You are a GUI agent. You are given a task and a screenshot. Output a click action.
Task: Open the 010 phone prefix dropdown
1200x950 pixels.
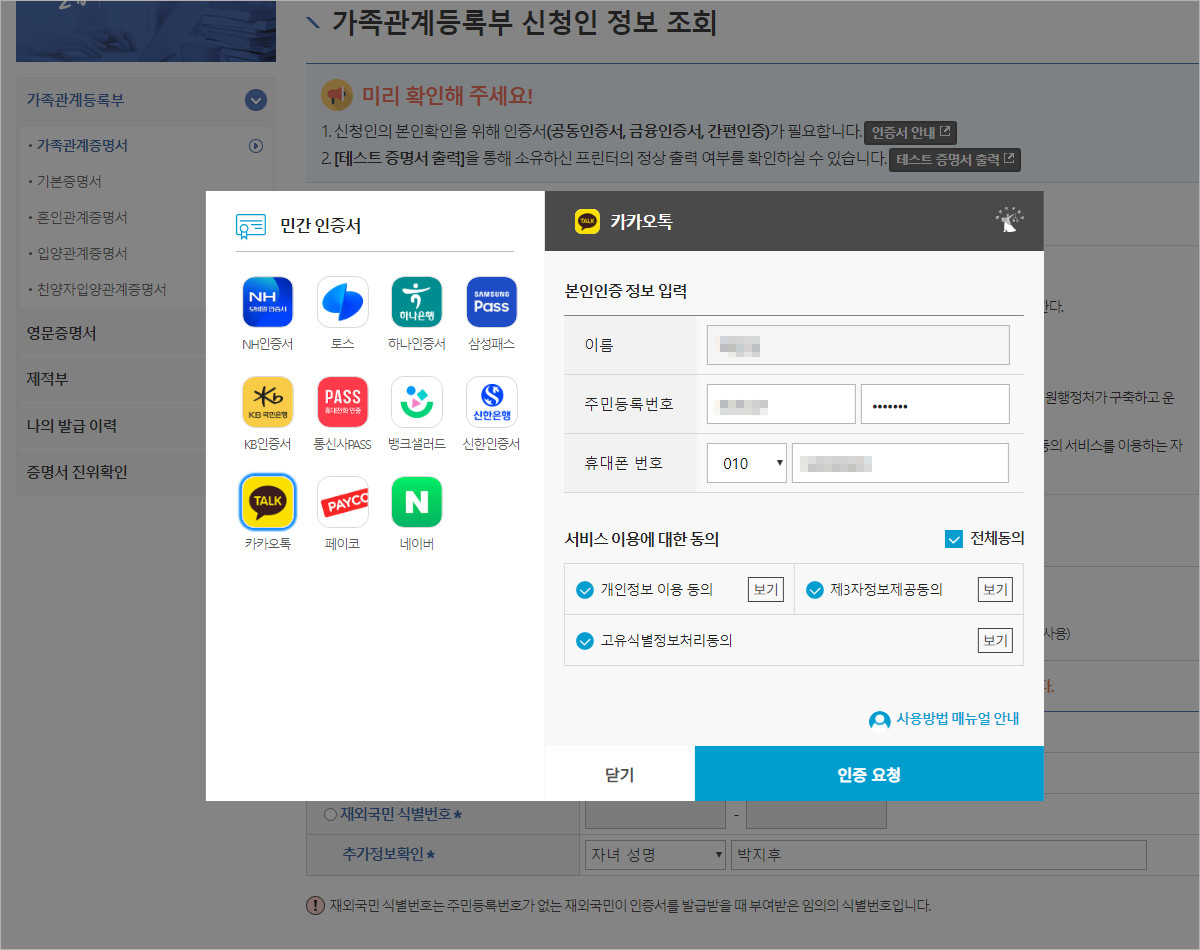click(x=747, y=463)
